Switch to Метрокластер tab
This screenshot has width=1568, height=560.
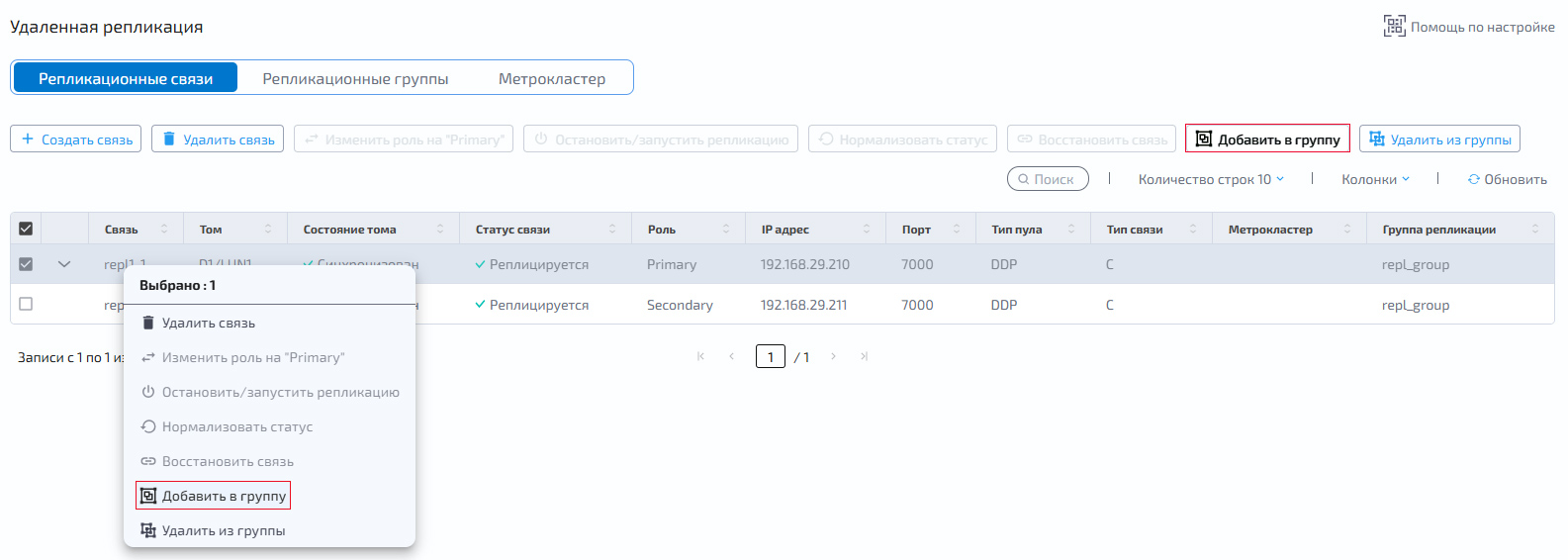[552, 78]
